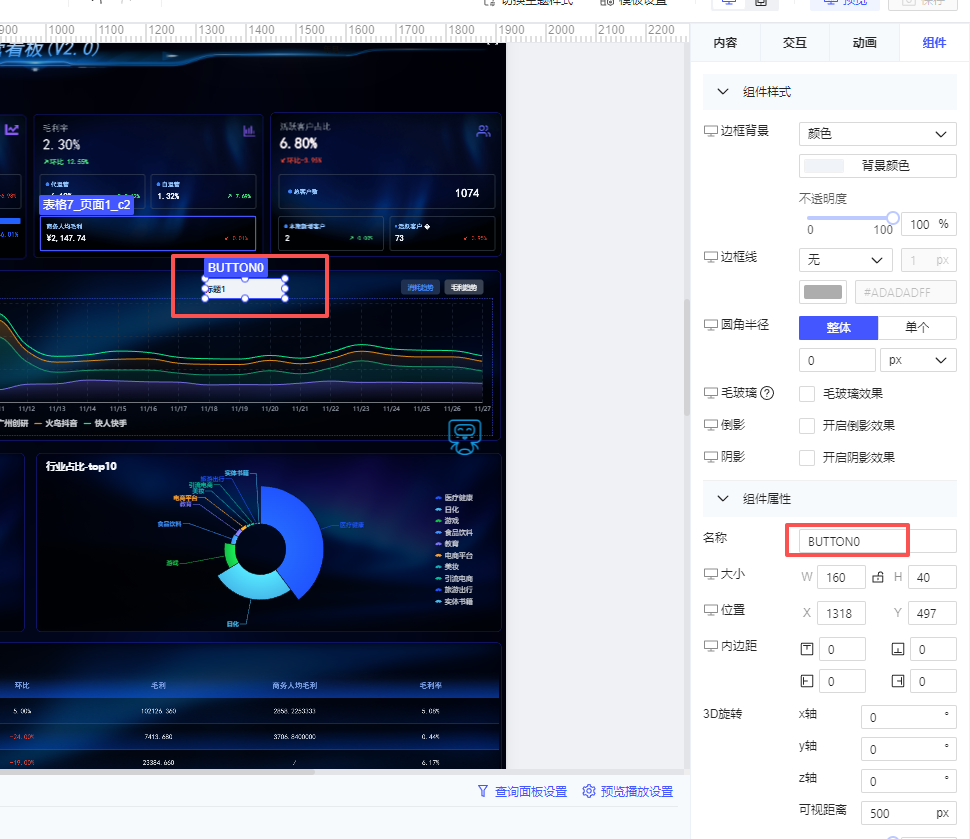Click the 阴影 monitor icon
Image resolution: width=970 pixels, height=839 pixels.
[711, 457]
